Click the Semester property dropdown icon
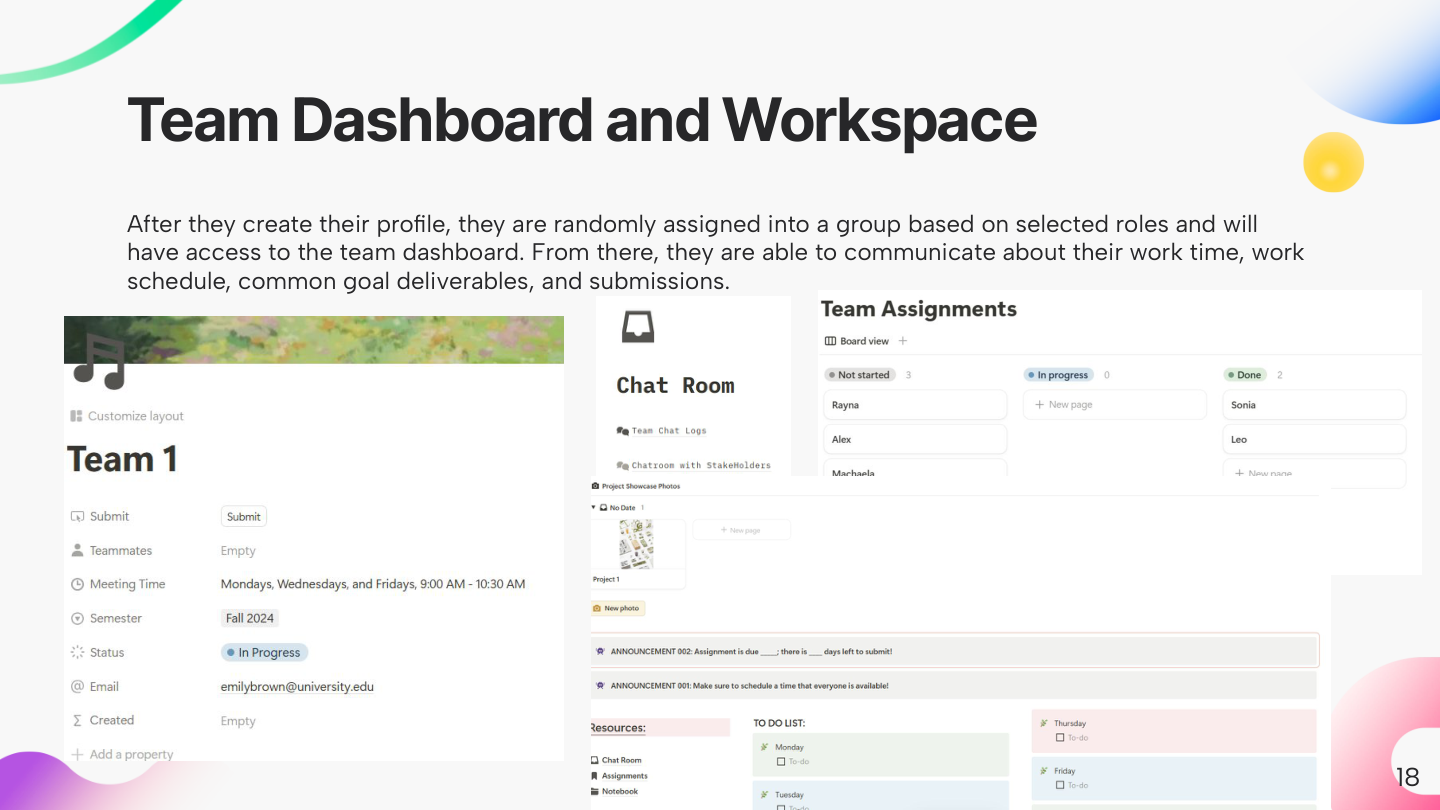This screenshot has width=1440, height=810. point(77,618)
